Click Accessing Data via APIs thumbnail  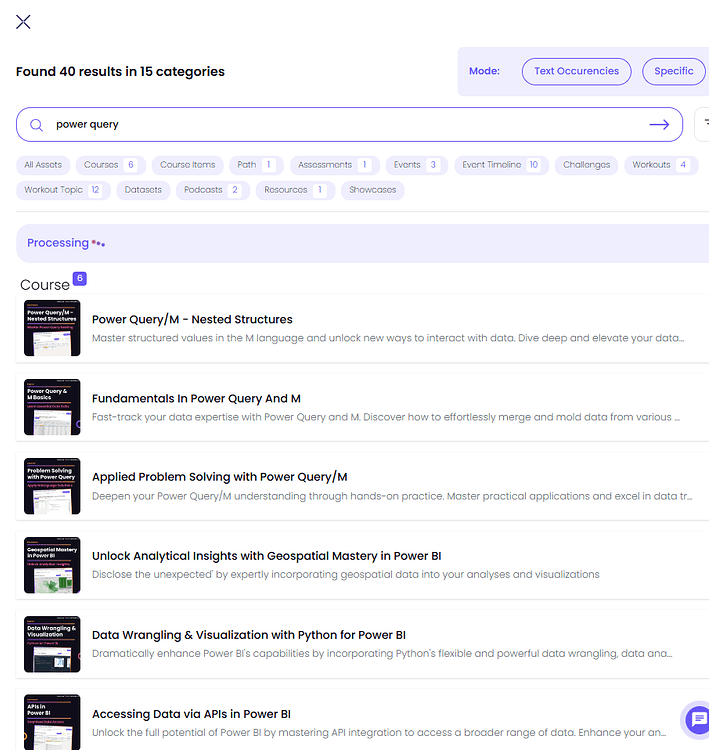[52, 720]
